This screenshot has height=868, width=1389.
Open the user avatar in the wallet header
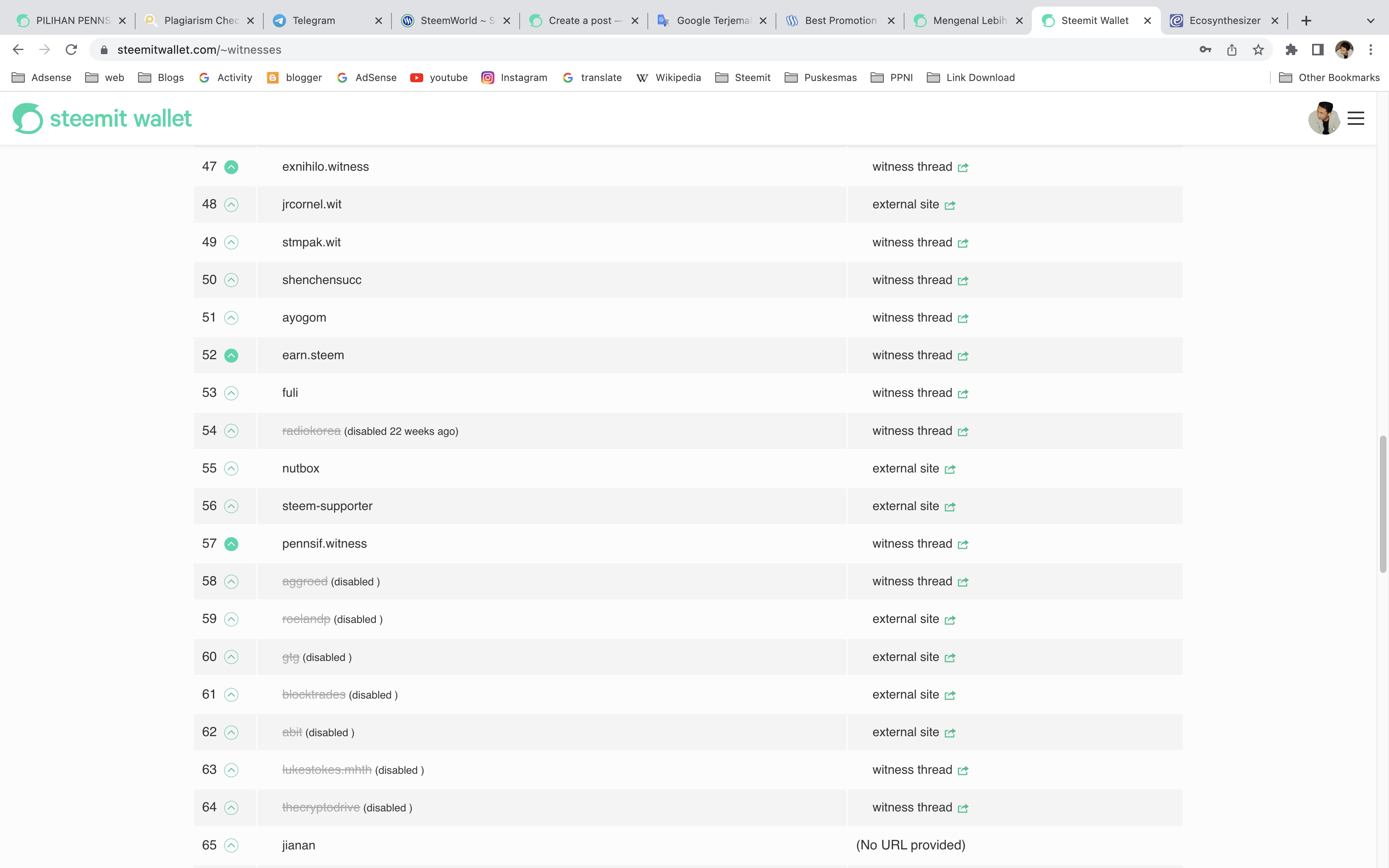tap(1324, 118)
